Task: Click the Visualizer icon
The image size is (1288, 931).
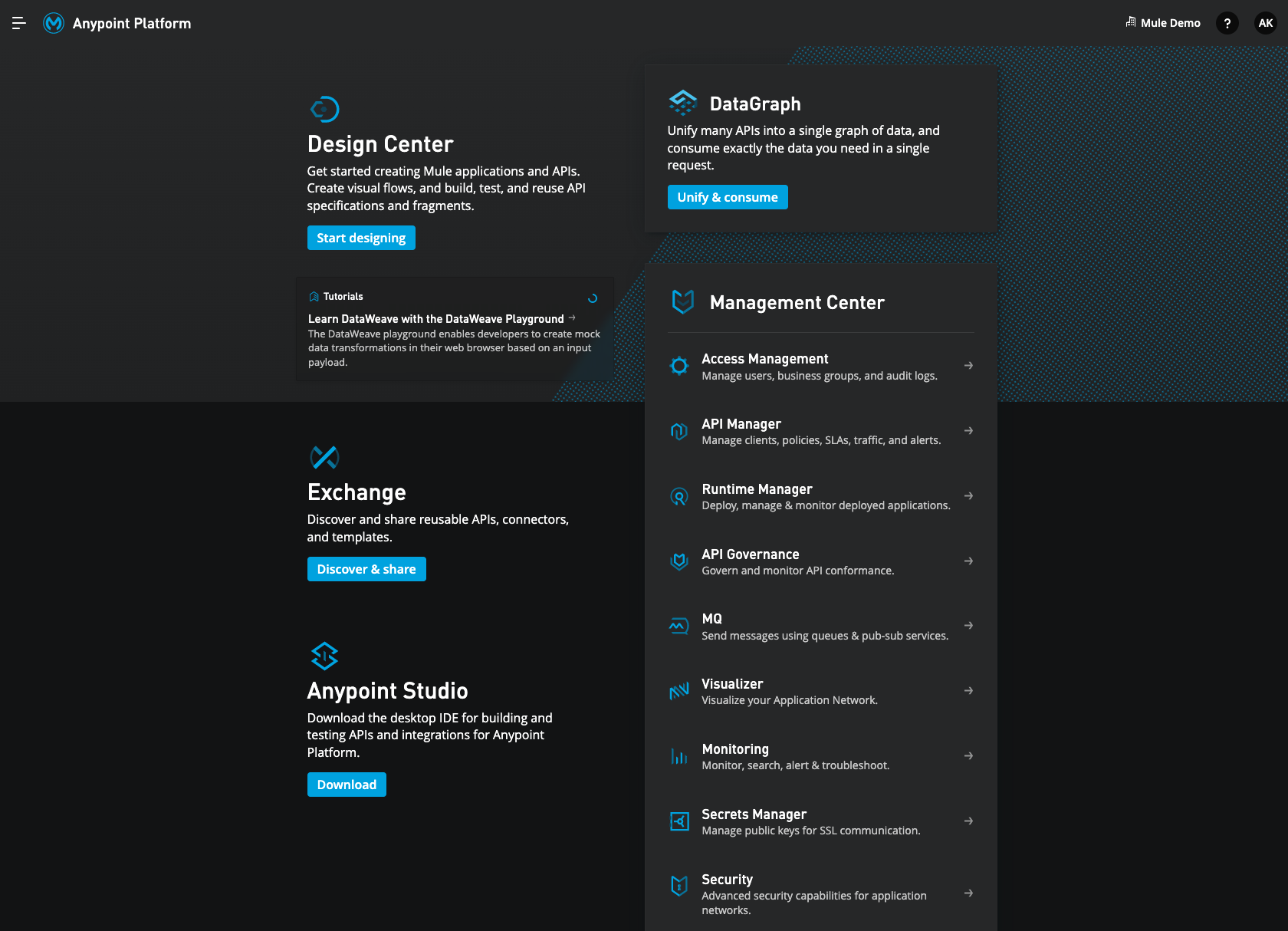Action: tap(679, 691)
